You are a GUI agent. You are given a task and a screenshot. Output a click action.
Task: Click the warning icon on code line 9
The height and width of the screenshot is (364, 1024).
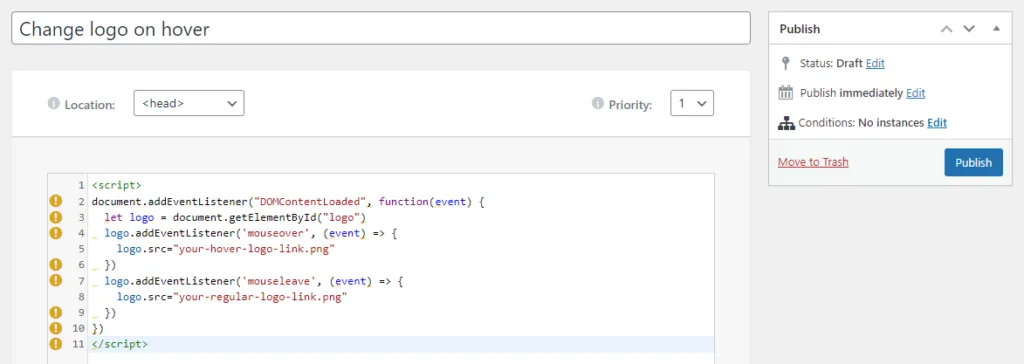[x=56, y=312]
